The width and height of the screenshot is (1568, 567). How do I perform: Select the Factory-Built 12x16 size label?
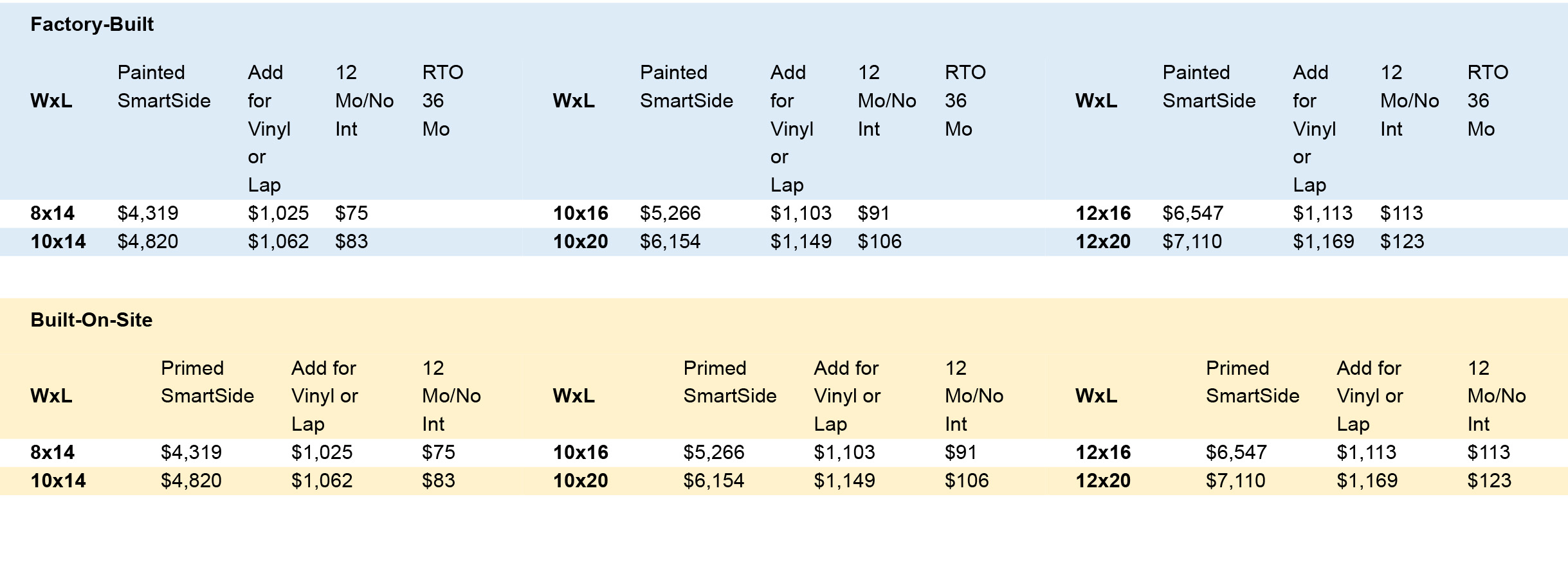[1103, 213]
